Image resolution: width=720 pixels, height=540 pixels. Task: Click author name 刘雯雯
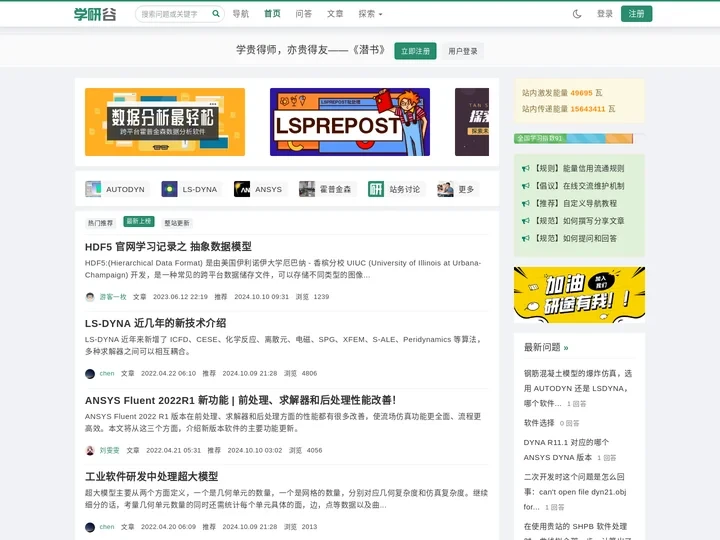click(109, 450)
